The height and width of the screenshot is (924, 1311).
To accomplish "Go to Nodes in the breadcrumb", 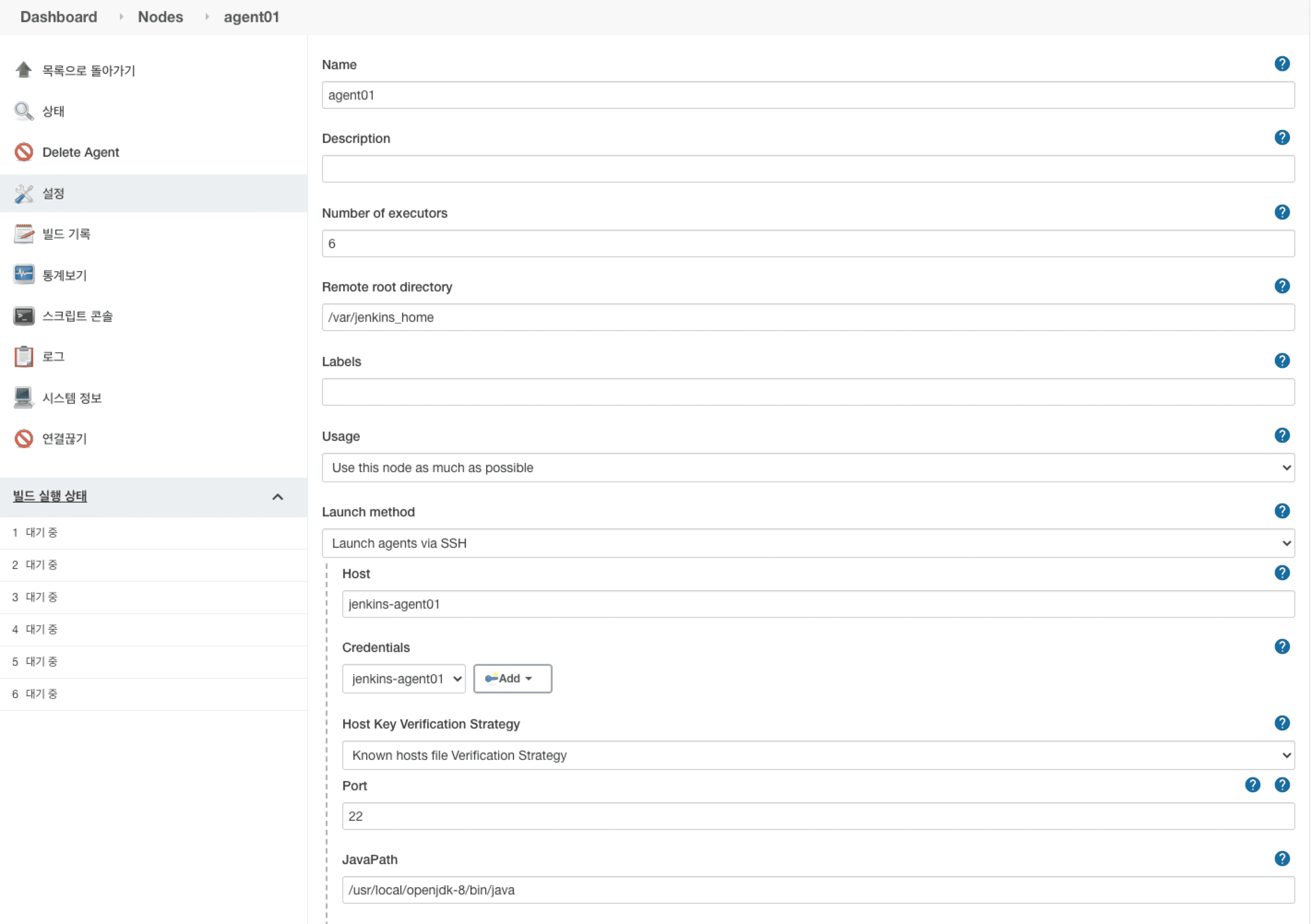I will click(161, 17).
